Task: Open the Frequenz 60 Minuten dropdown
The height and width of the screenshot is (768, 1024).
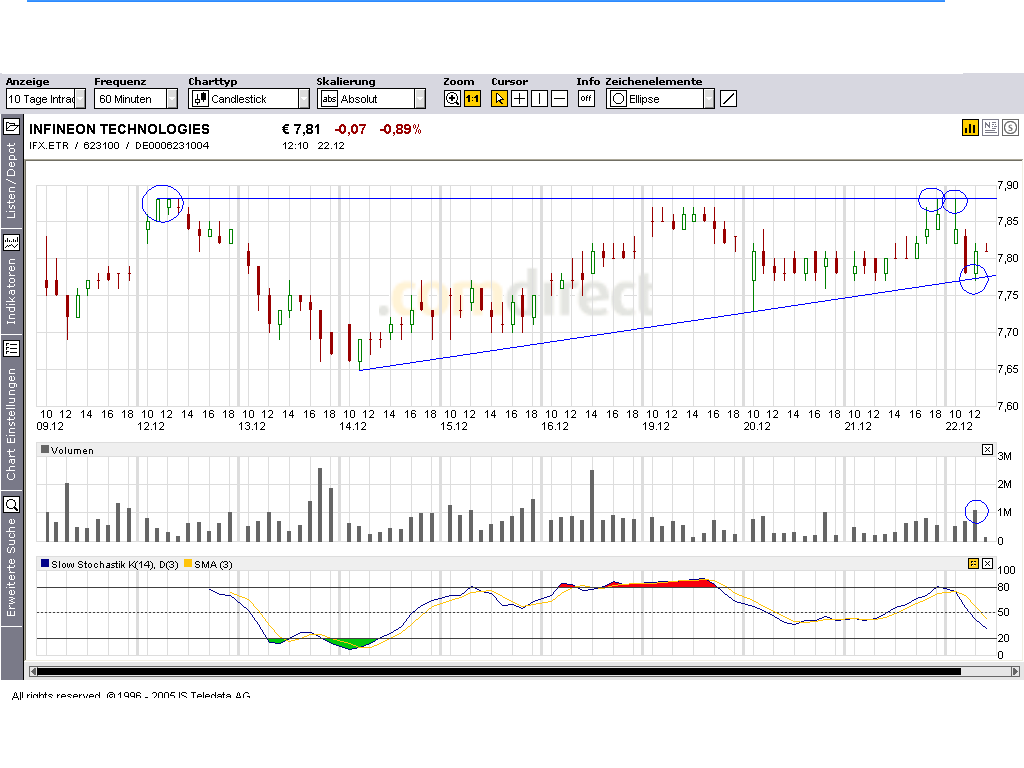Action: [x=136, y=99]
